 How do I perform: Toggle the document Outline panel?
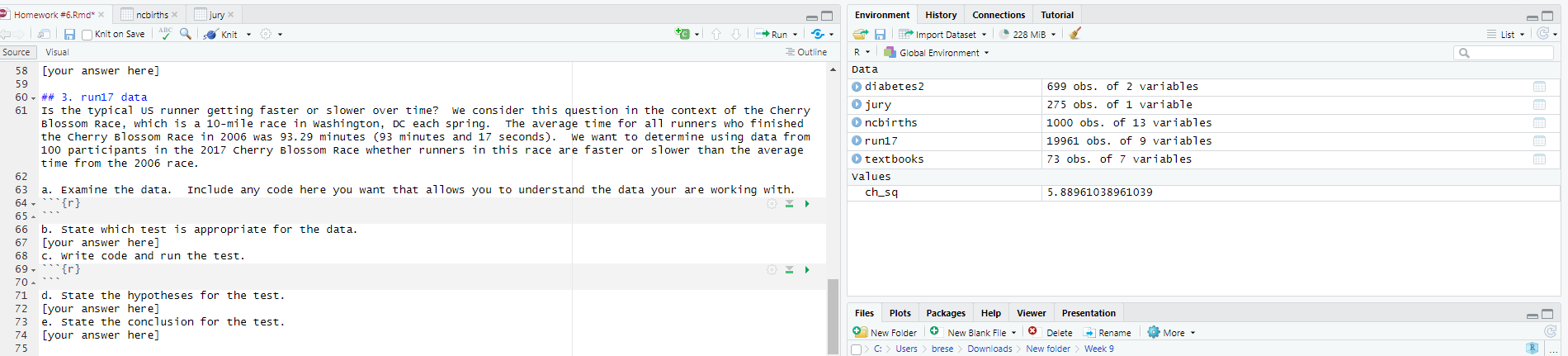(806, 52)
